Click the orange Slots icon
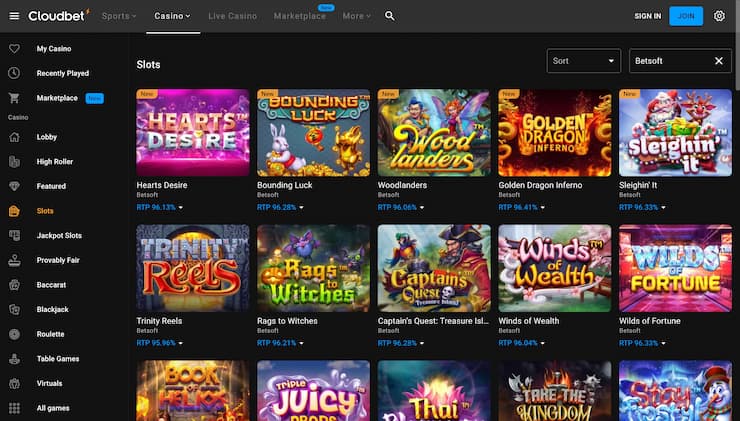 (14, 211)
